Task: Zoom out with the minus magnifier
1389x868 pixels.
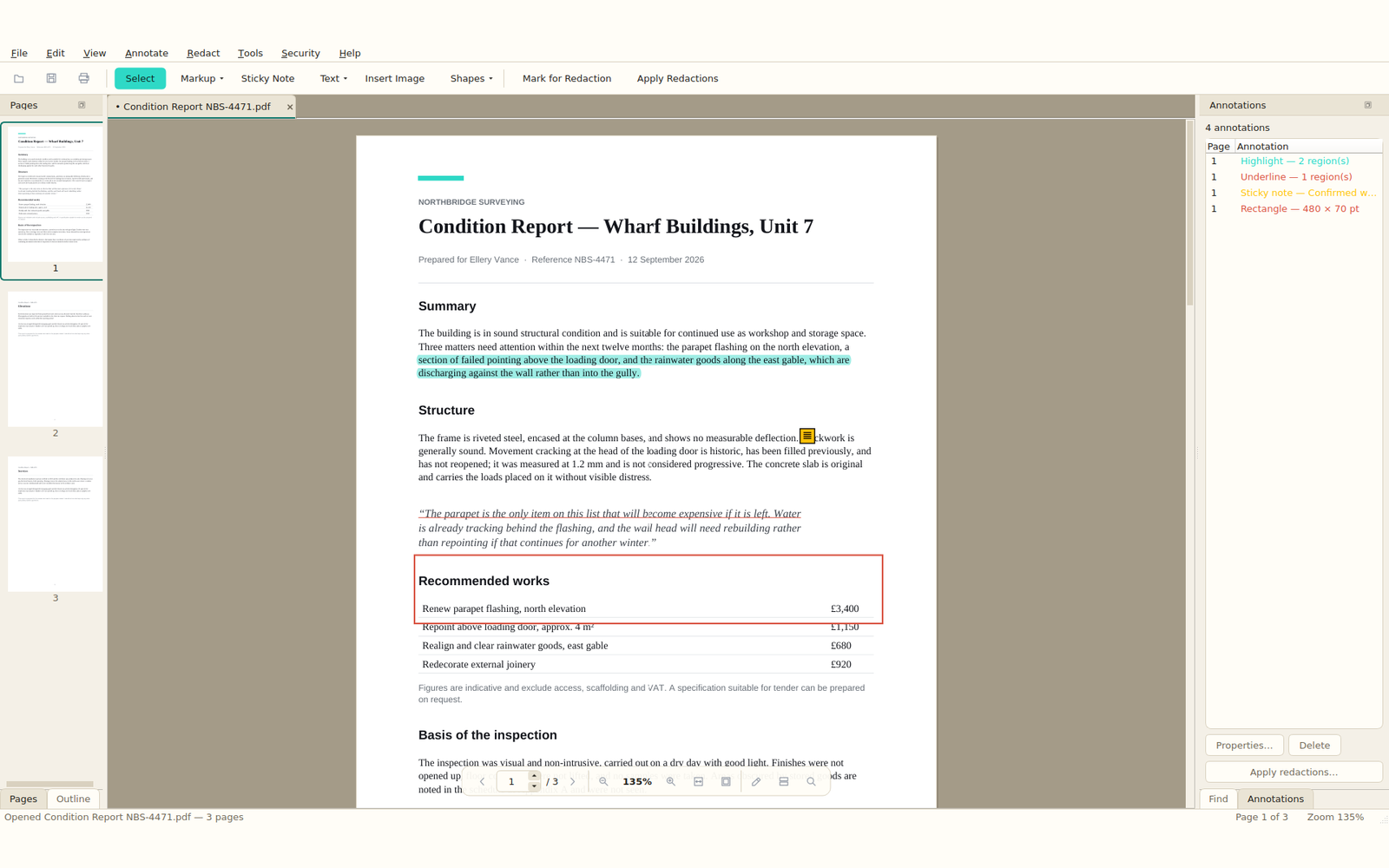Action: pyautogui.click(x=603, y=781)
